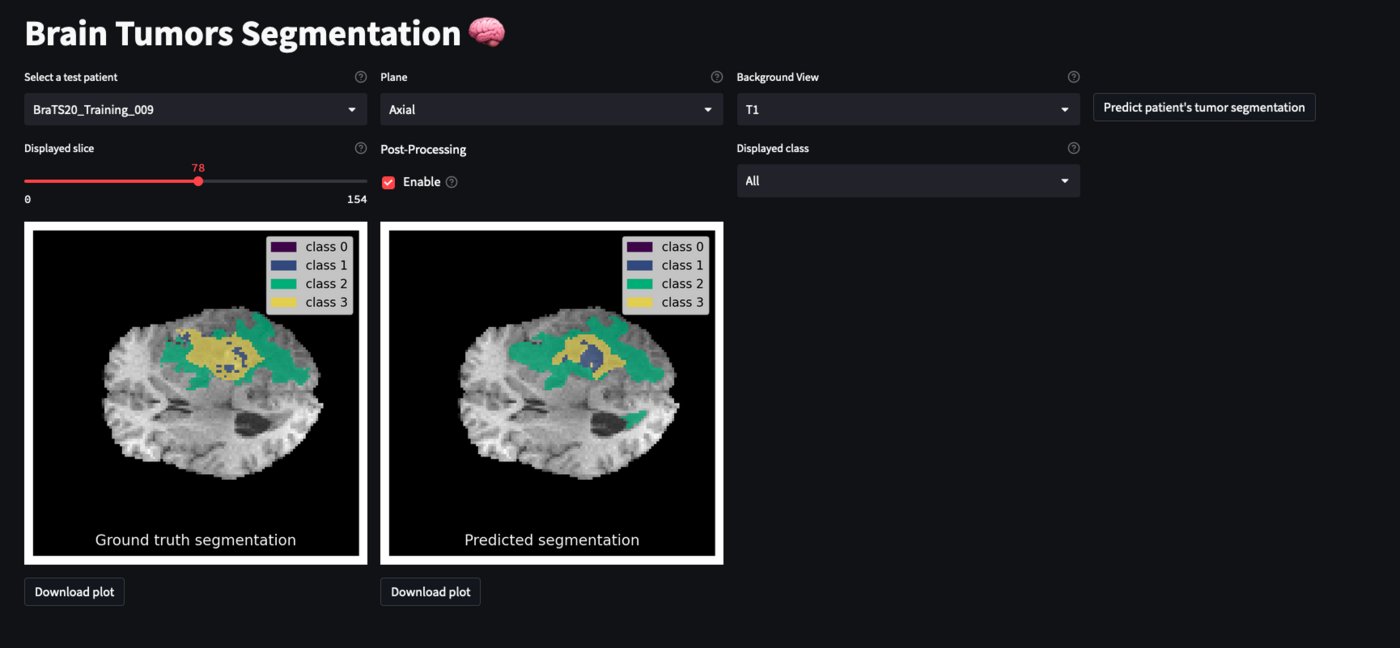This screenshot has height=648, width=1400.
Task: Click the Predicted segmentation image
Action: [x=552, y=393]
